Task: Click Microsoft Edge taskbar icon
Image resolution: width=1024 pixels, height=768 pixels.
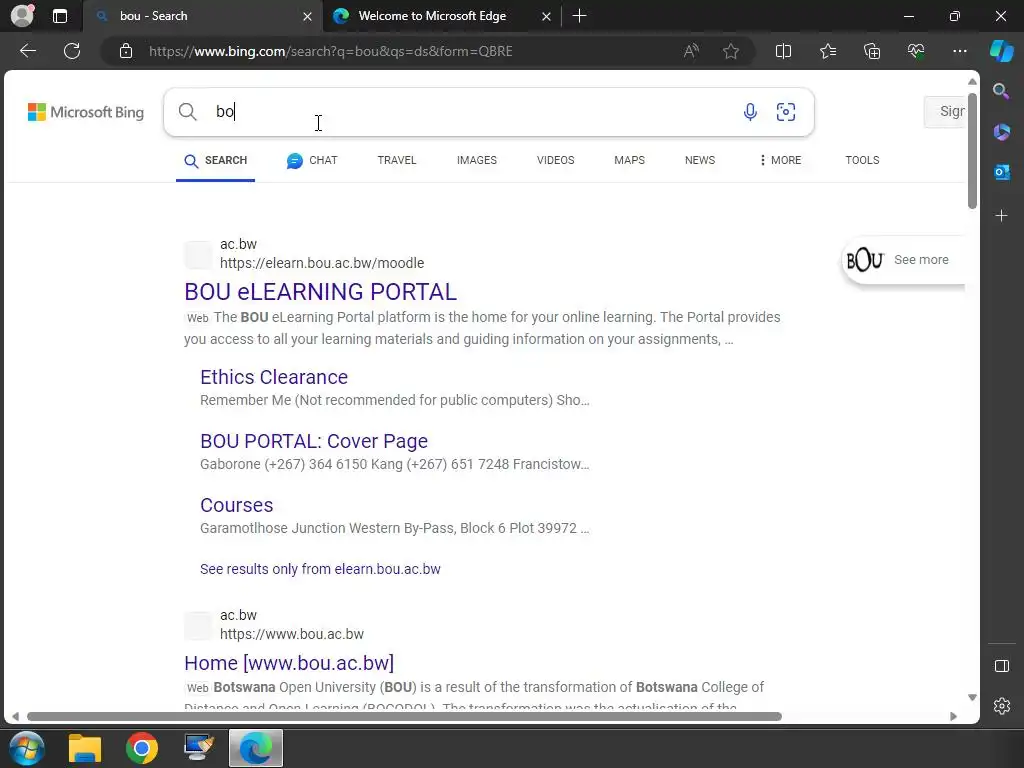Action: (256, 748)
